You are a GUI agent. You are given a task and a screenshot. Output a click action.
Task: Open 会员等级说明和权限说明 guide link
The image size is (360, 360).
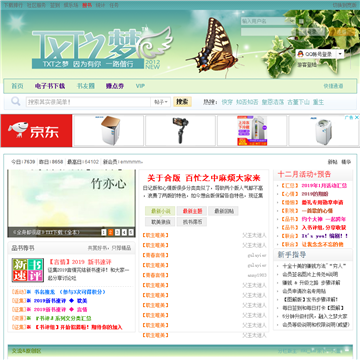[x=316, y=324]
